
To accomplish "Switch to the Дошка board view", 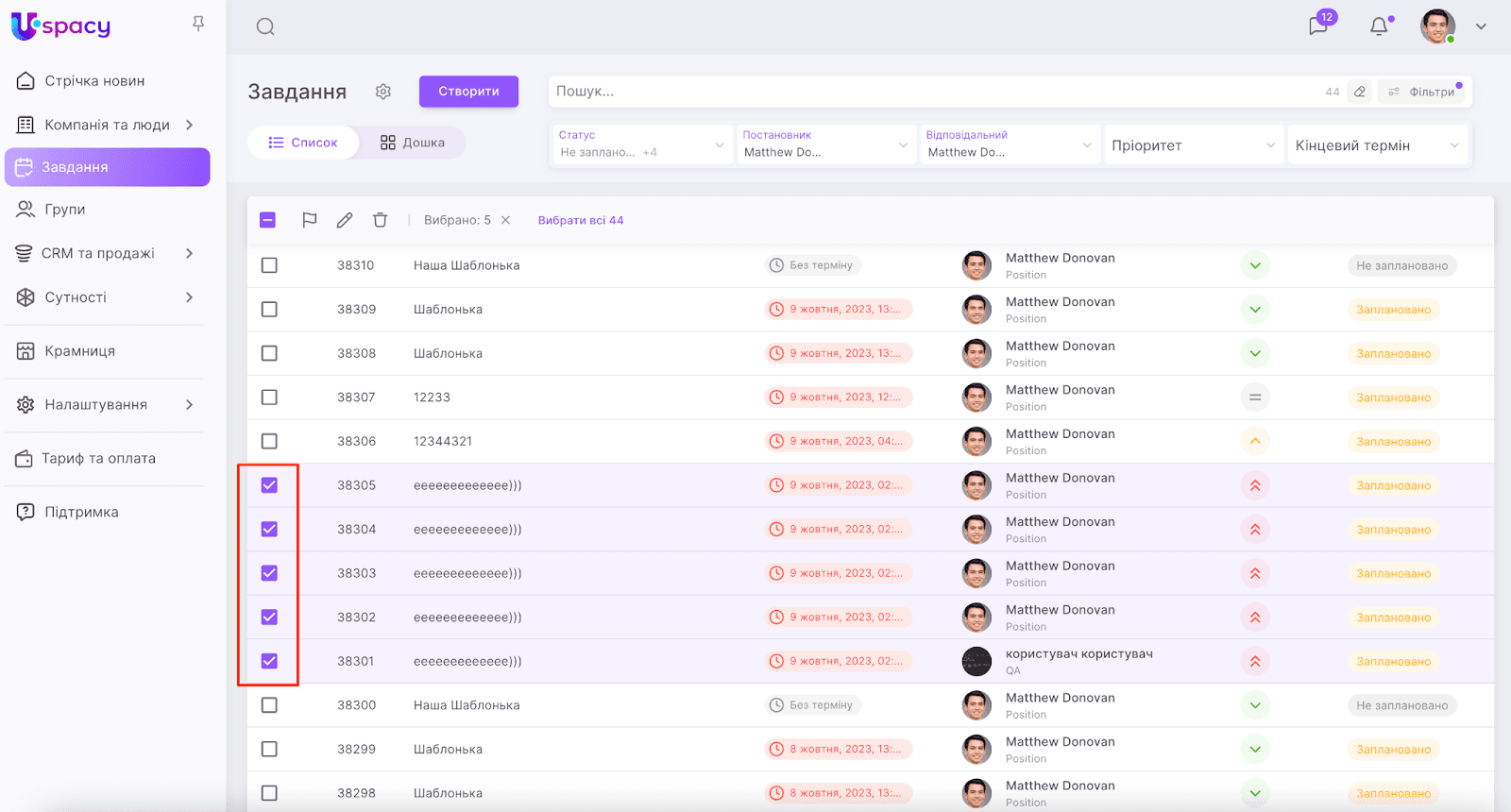I will pyautogui.click(x=413, y=143).
